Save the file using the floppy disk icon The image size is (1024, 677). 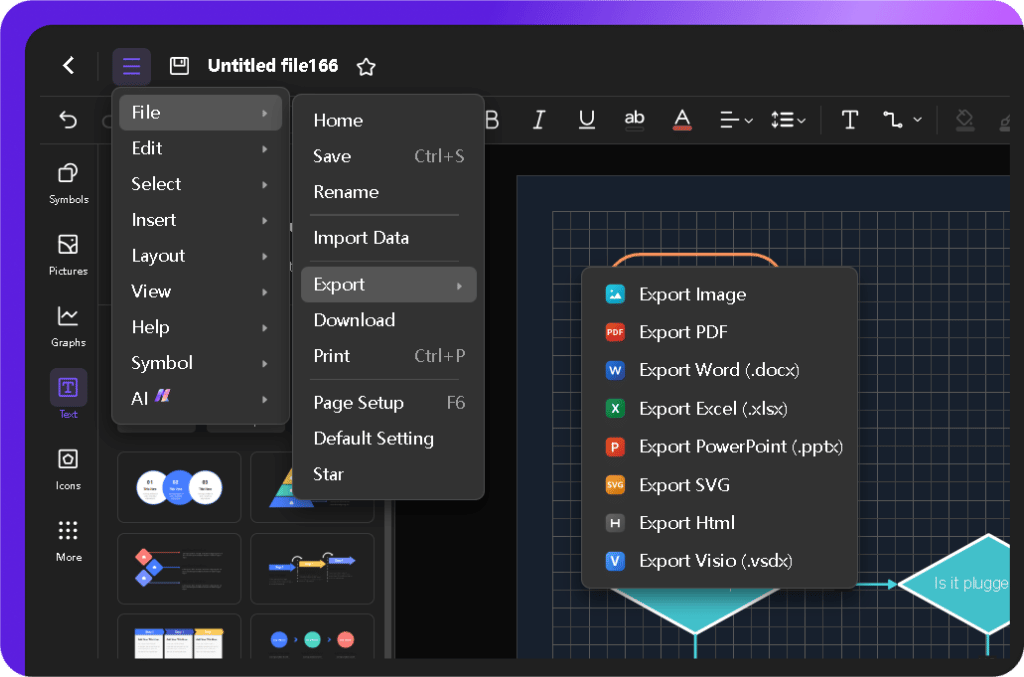coord(179,65)
